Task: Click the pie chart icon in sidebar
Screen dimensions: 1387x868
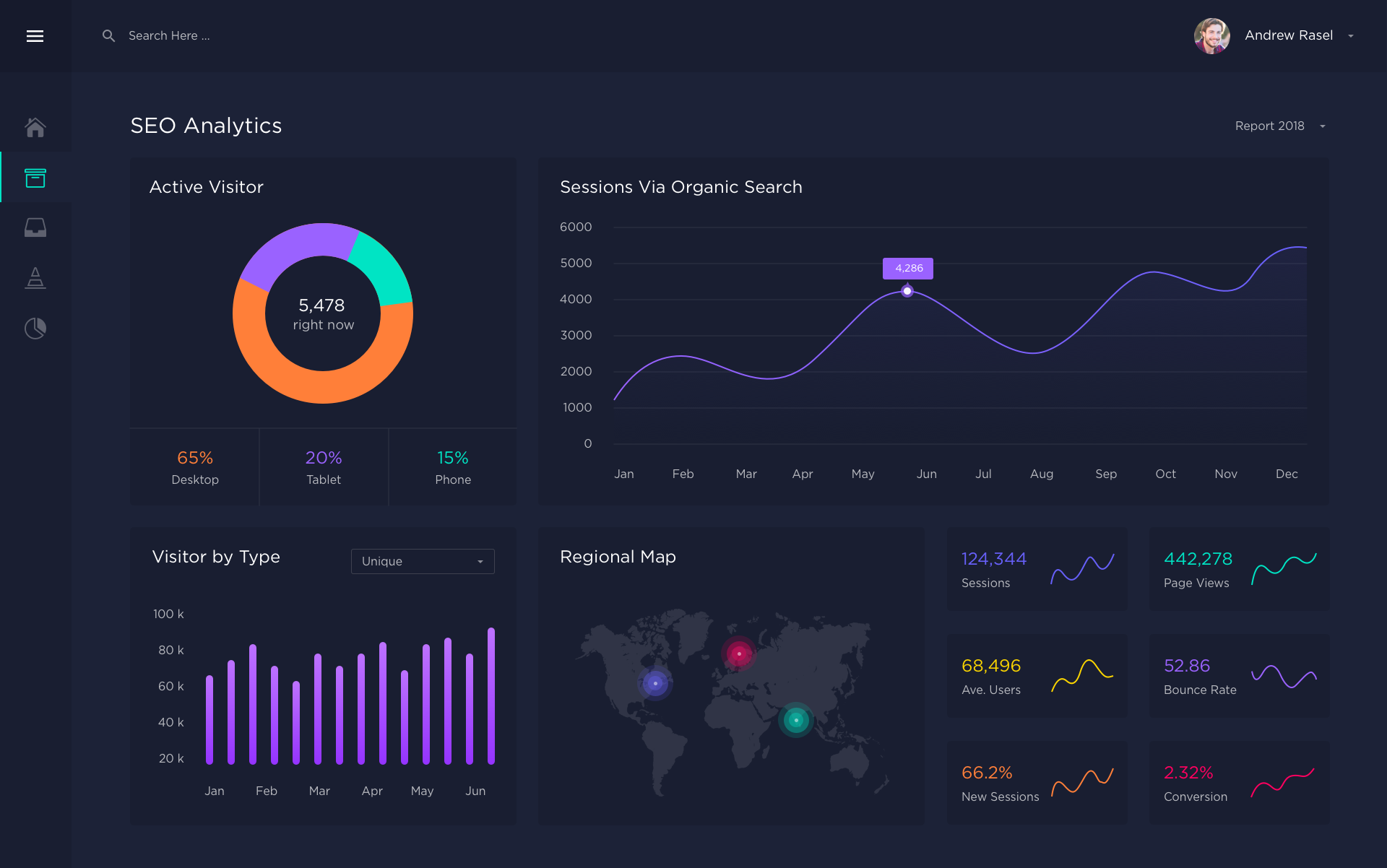Action: (x=35, y=327)
